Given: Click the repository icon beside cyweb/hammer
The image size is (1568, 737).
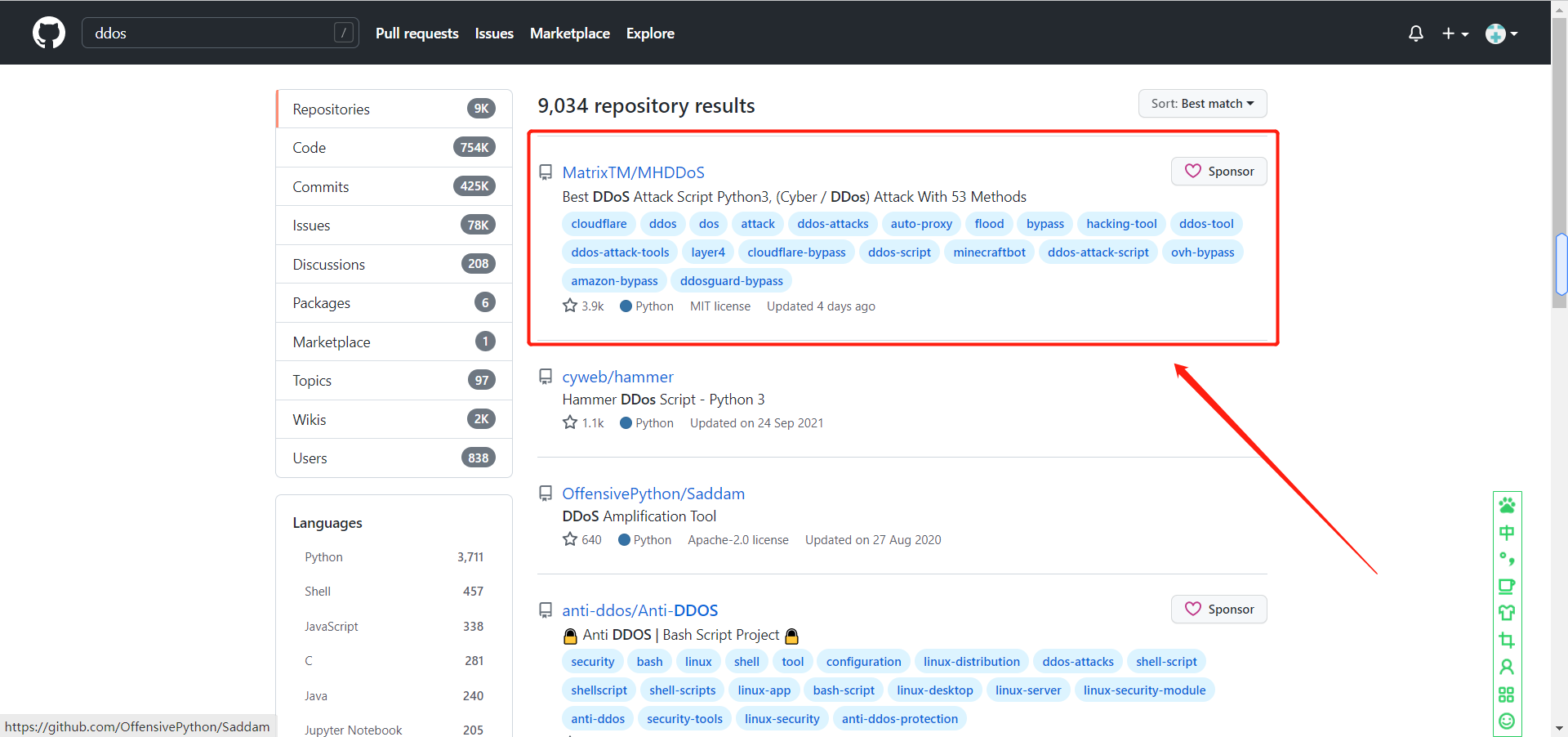Looking at the screenshot, I should [x=546, y=377].
